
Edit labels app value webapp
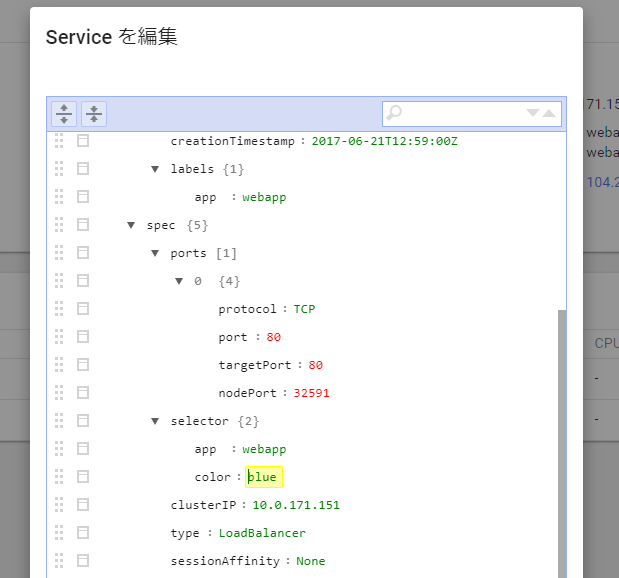pyautogui.click(x=264, y=197)
